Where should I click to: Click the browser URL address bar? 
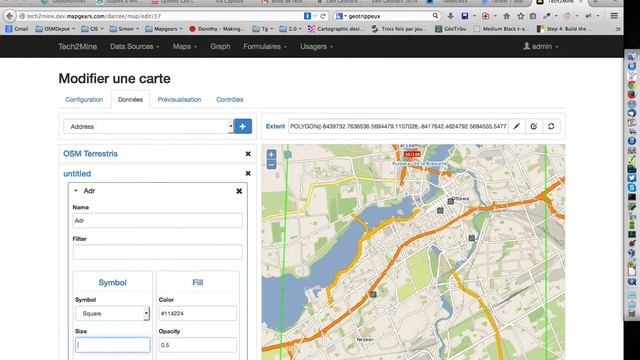(x=161, y=16)
